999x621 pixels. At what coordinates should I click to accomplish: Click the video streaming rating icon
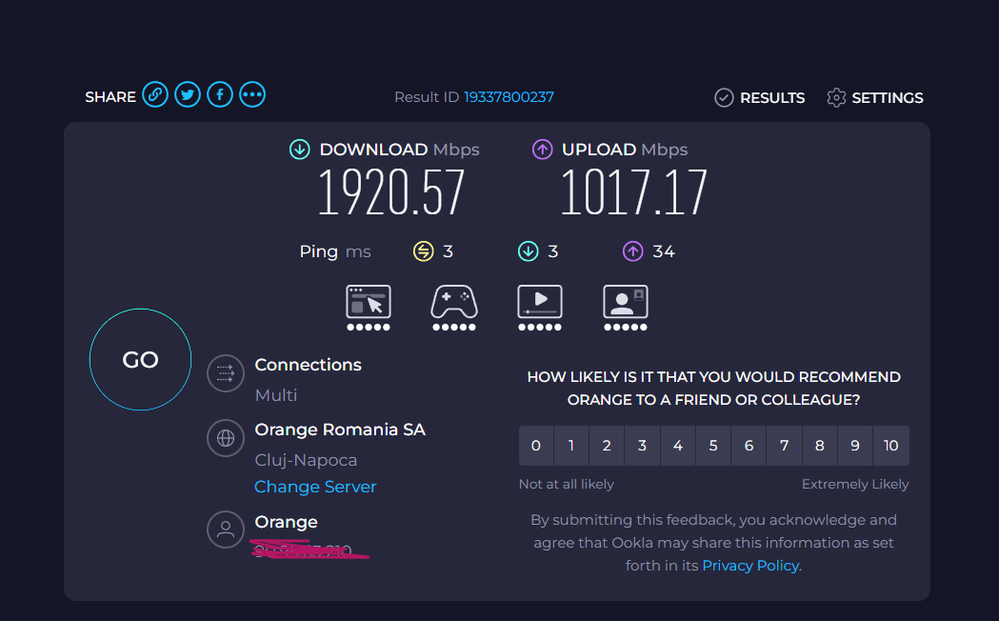540,308
